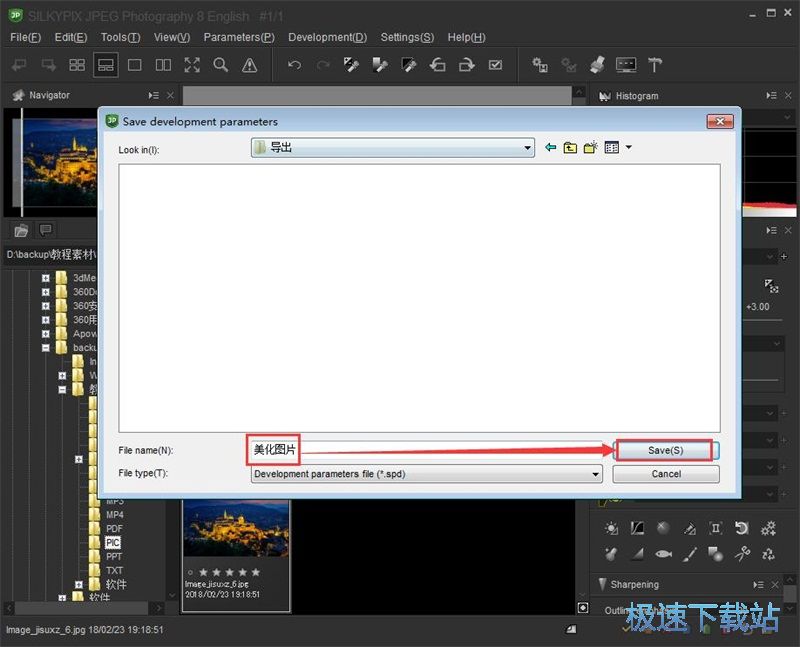Open the Histogram panel options menu
This screenshot has width=800, height=647.
[771, 95]
